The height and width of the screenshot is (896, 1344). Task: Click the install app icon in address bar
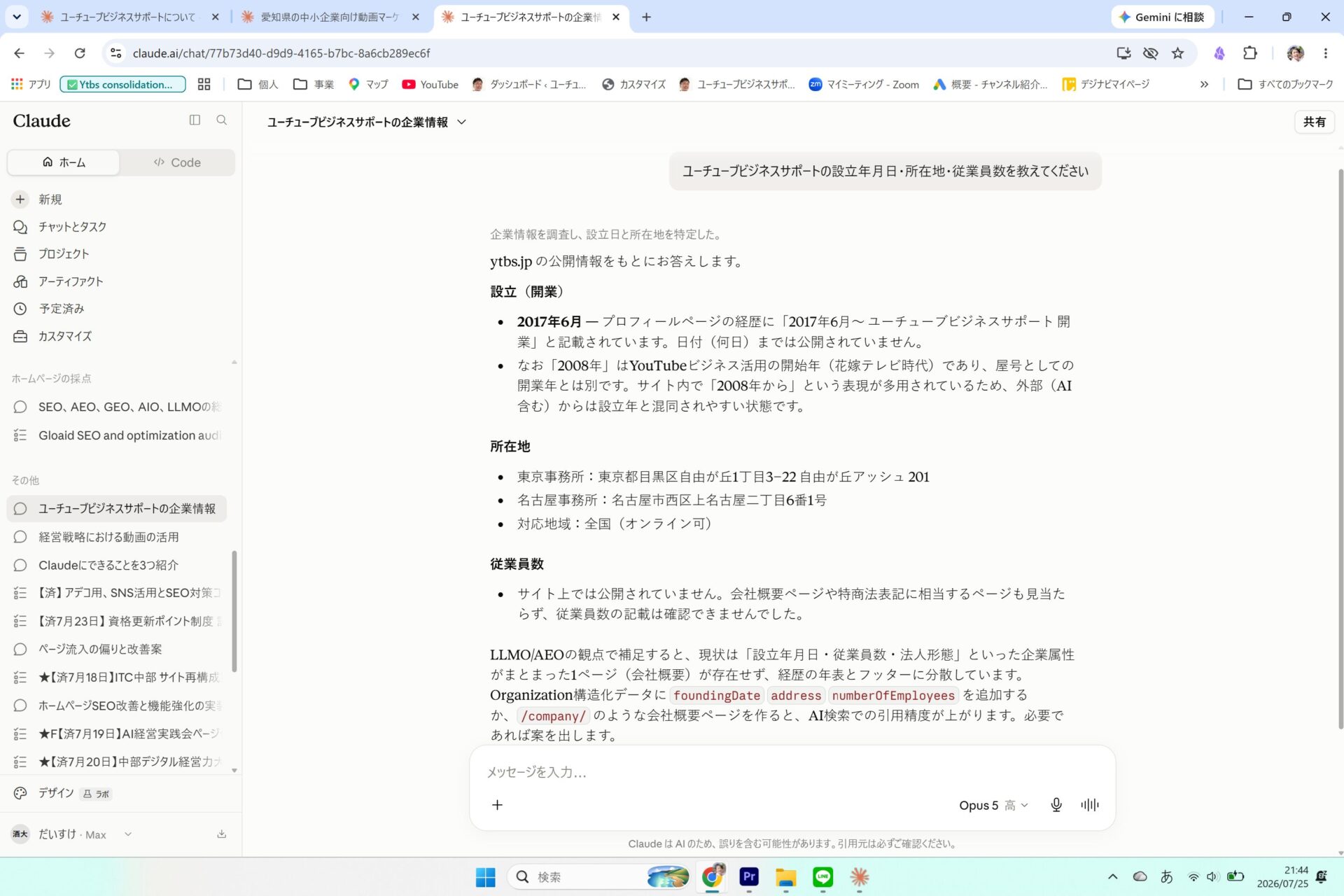[x=1123, y=53]
